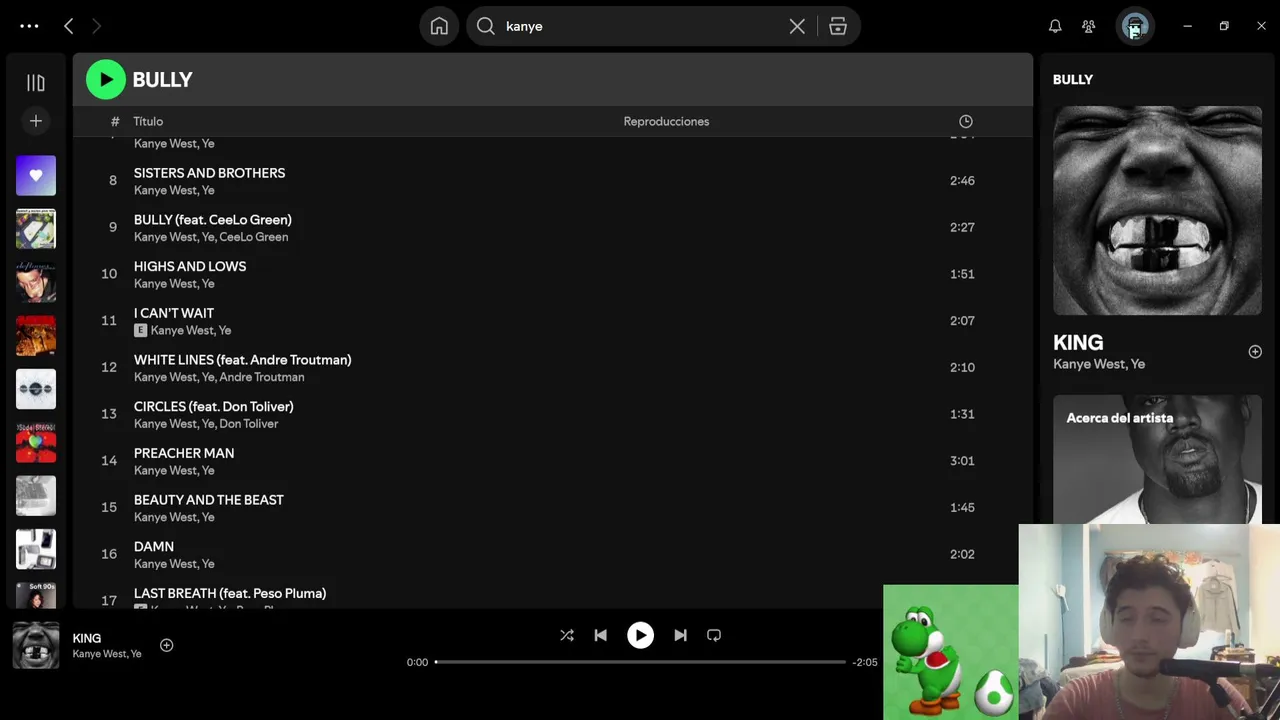Open Liked Songs heart playlist

coord(36,175)
